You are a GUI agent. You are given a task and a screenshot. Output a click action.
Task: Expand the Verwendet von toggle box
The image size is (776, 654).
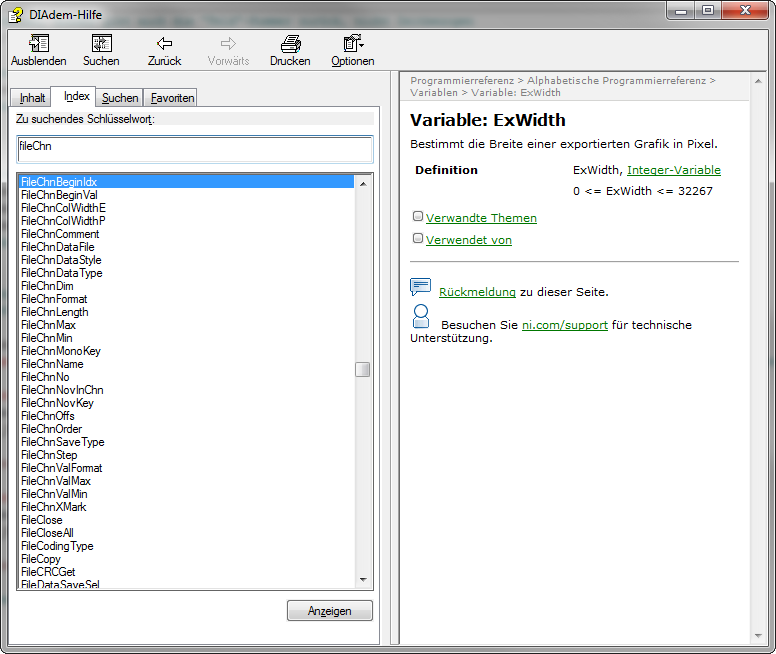418,238
